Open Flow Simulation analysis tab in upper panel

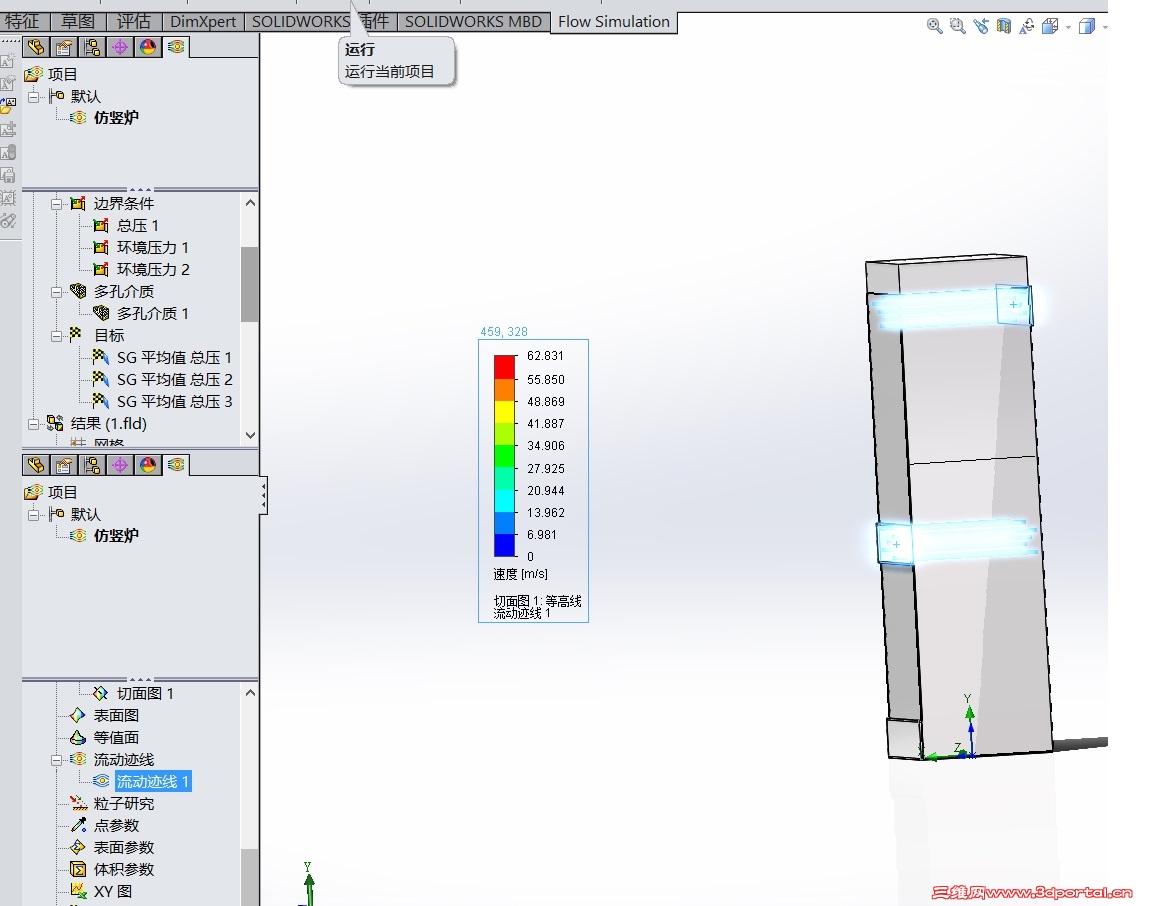[x=176, y=47]
